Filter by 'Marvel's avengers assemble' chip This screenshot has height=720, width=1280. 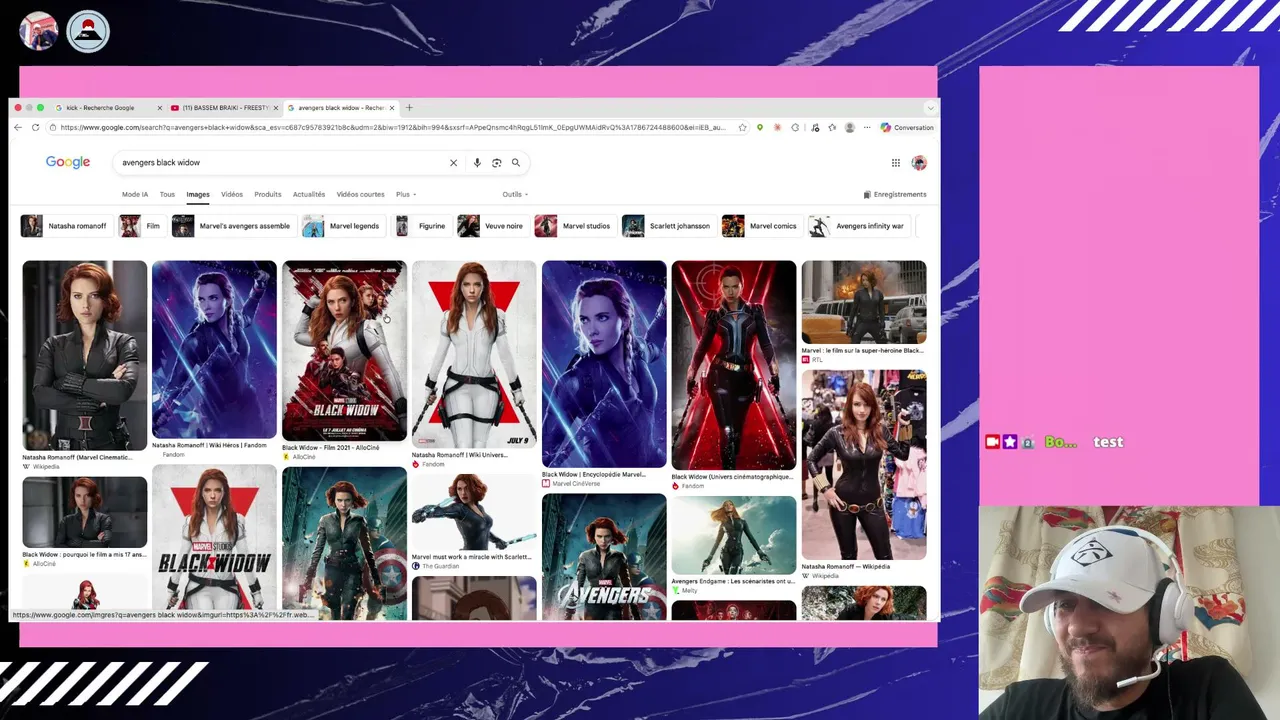(x=232, y=226)
